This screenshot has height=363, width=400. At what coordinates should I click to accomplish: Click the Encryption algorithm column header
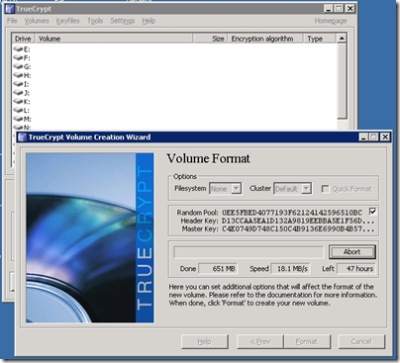click(x=265, y=39)
